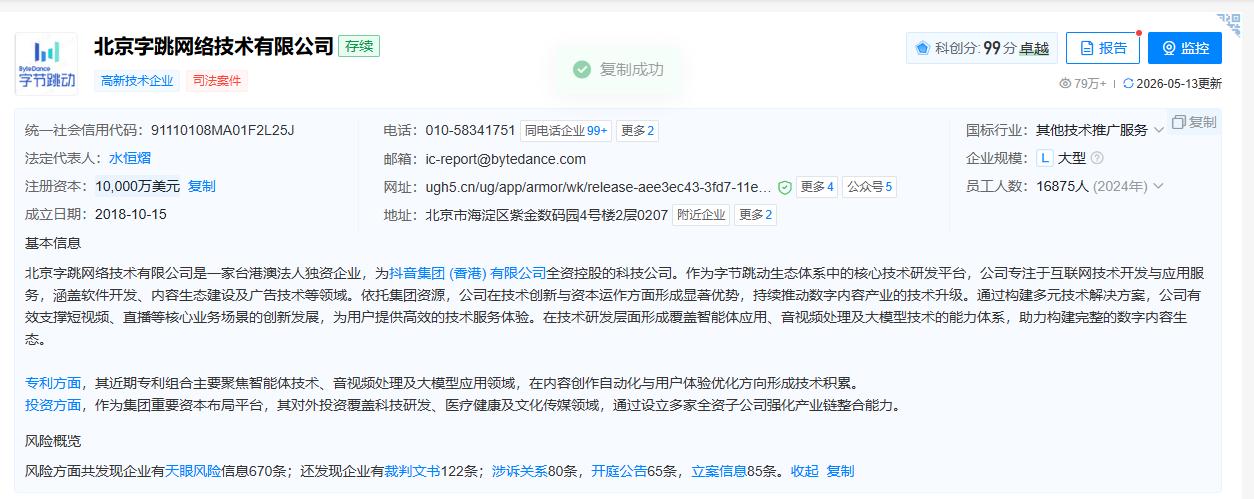Viewport: 1254px width, 499px height.
Task: Click the L size badge icon
Action: 1045,158
